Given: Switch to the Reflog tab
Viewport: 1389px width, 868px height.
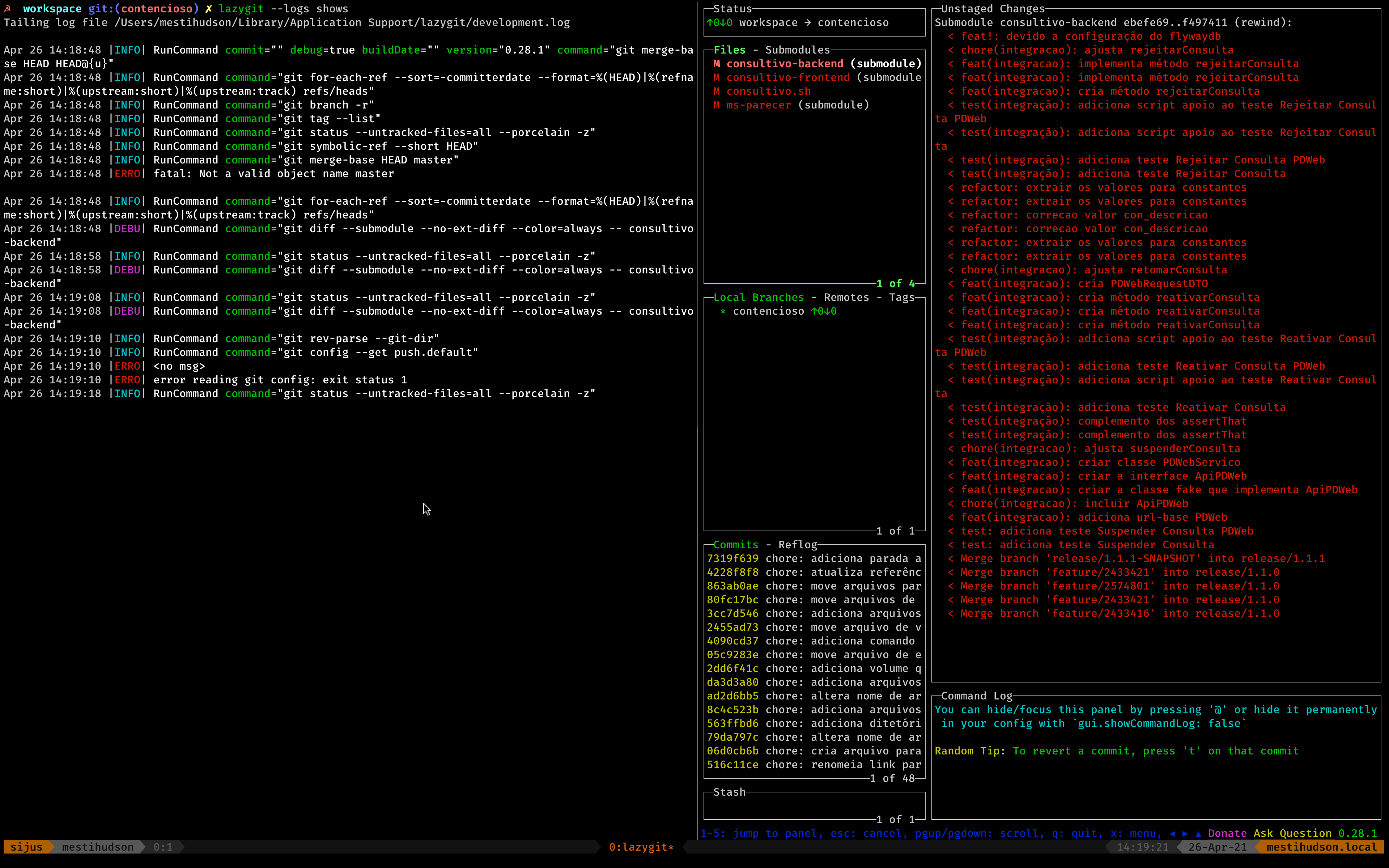Looking at the screenshot, I should point(797,545).
